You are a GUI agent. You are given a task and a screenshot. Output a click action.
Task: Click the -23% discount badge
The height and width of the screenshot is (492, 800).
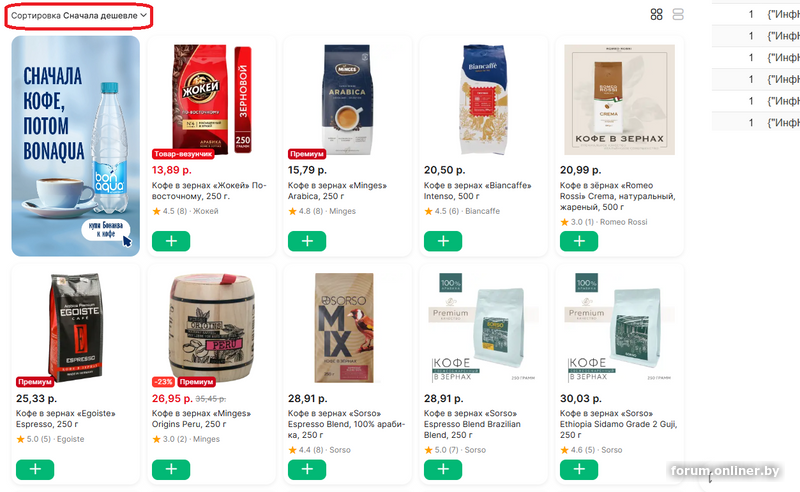coord(163,382)
